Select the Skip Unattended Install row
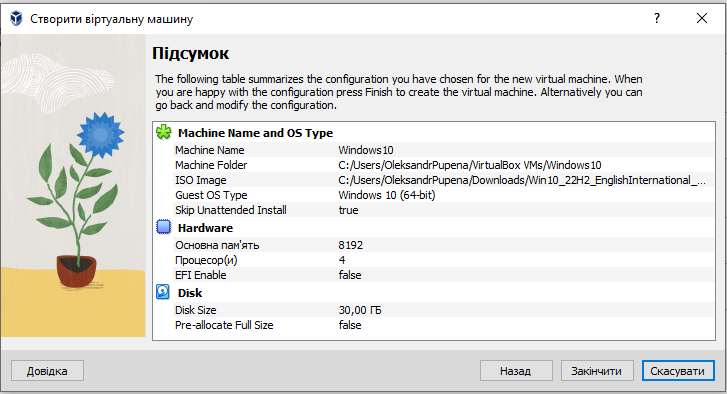Image resolution: width=727 pixels, height=394 pixels. (444, 210)
